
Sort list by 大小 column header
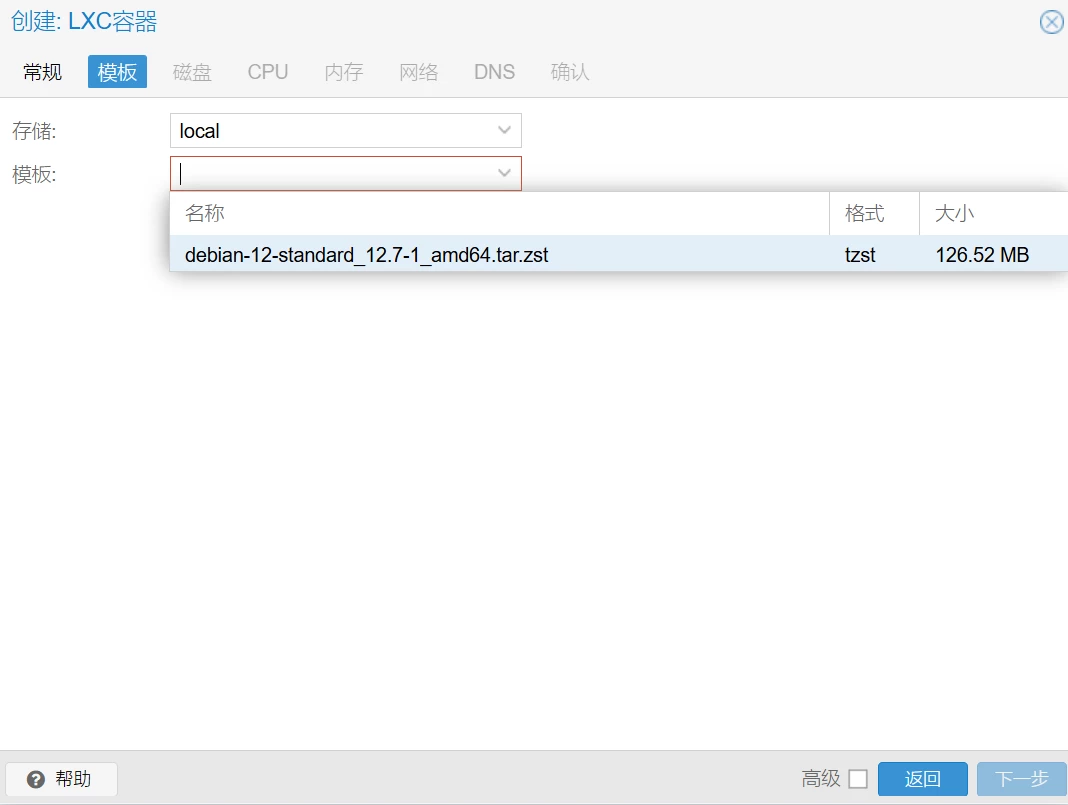tap(992, 214)
